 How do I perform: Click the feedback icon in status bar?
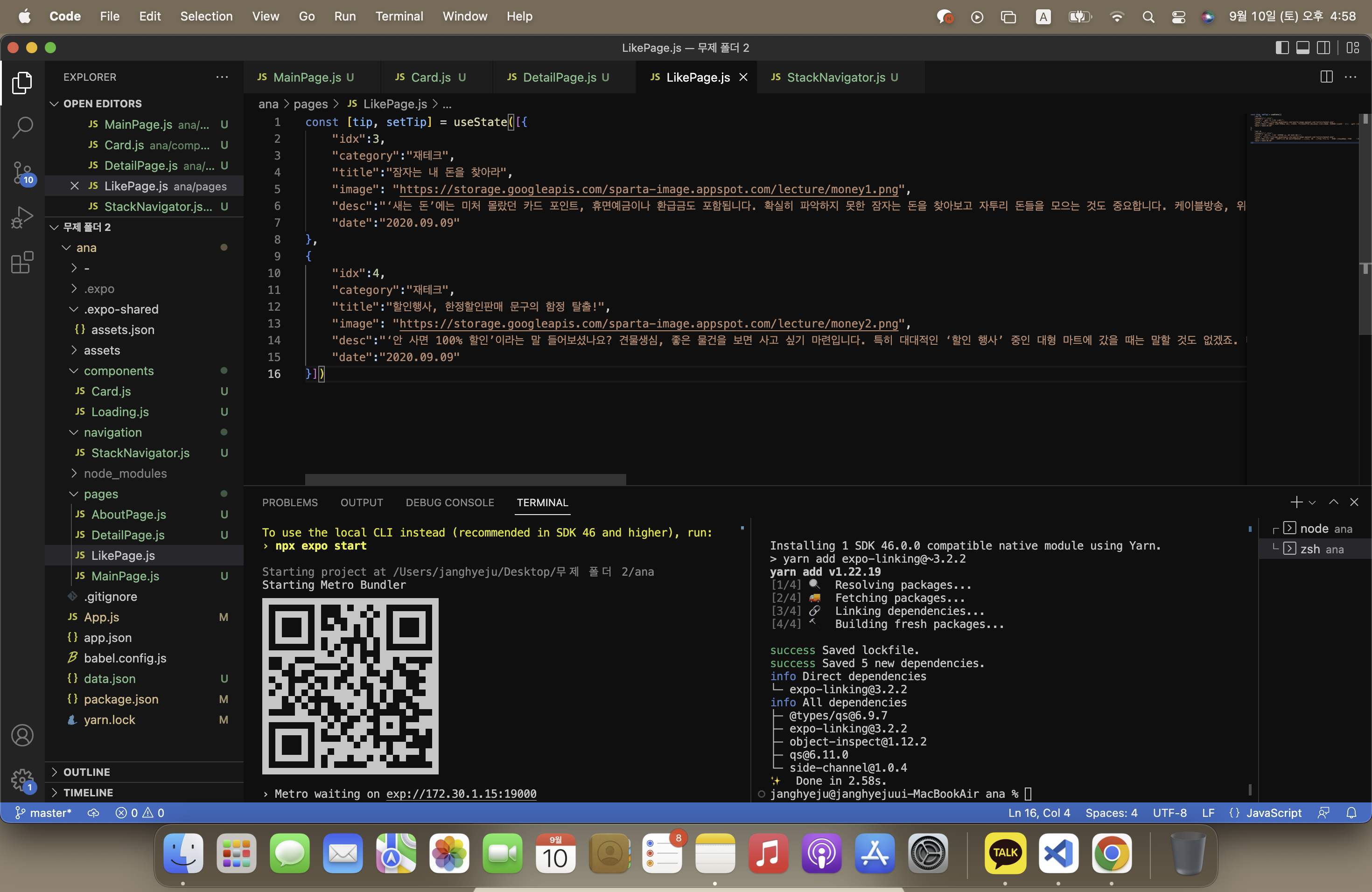pyautogui.click(x=1323, y=813)
